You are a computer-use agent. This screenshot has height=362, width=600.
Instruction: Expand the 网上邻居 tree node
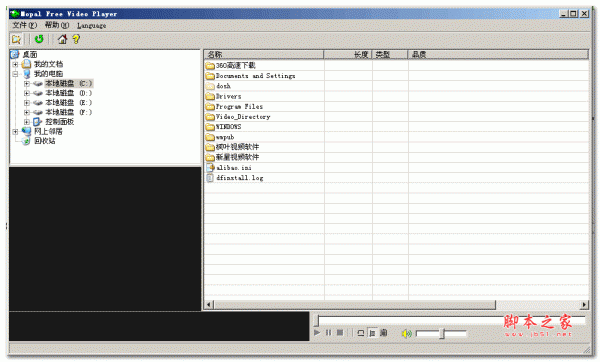pyautogui.click(x=15, y=131)
